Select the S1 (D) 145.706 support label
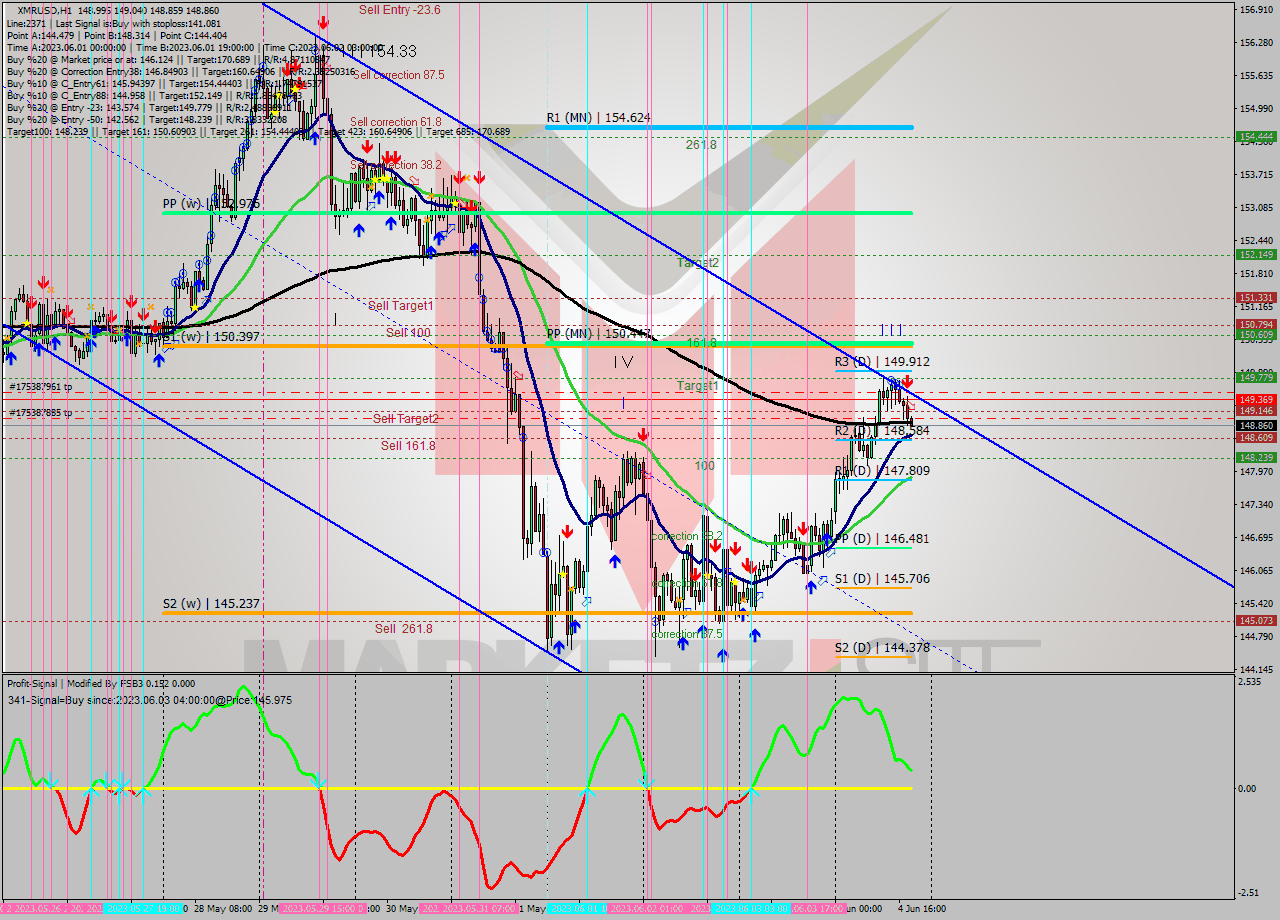 [x=882, y=579]
